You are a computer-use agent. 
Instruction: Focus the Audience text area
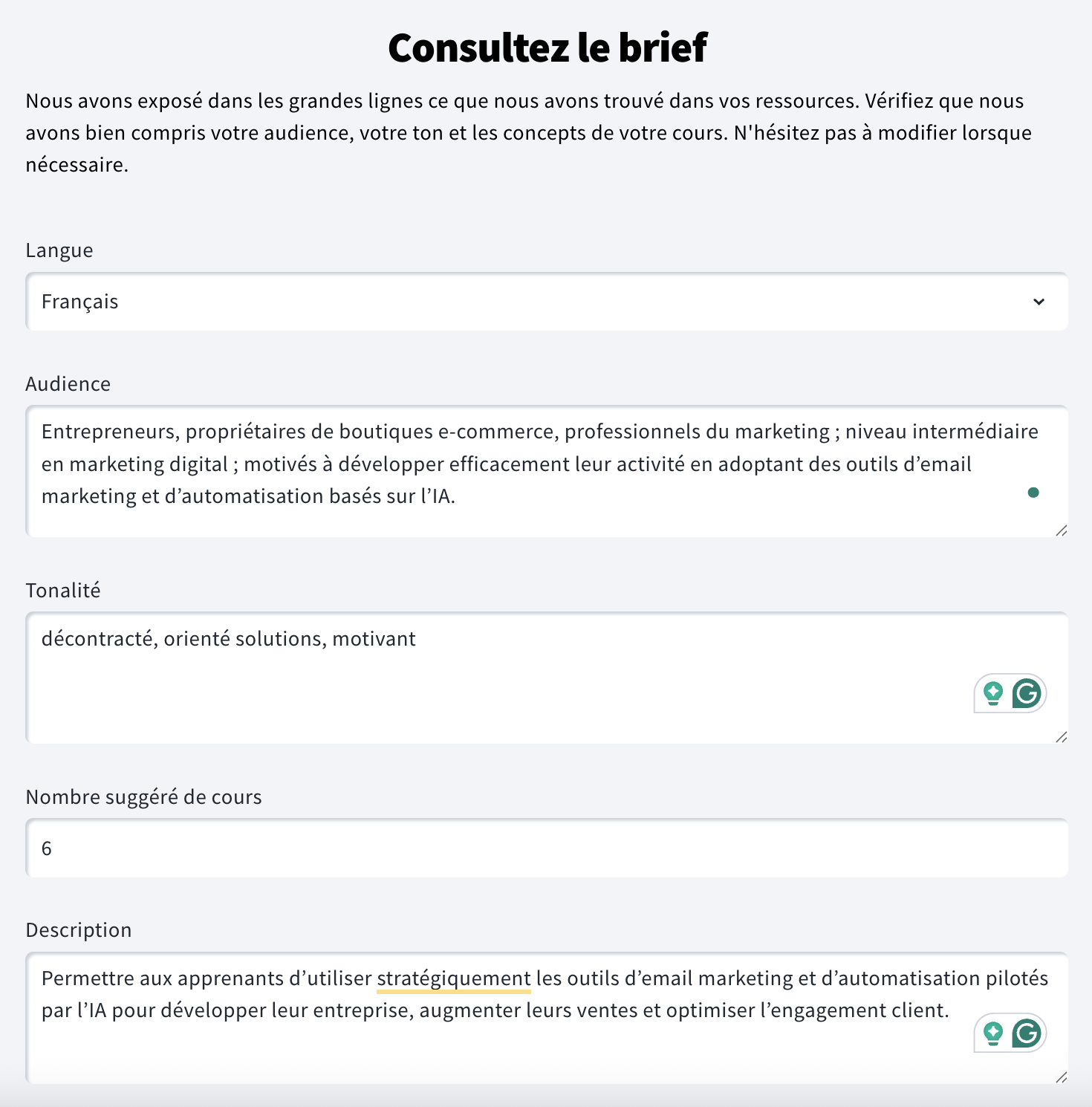pyautogui.click(x=520, y=468)
